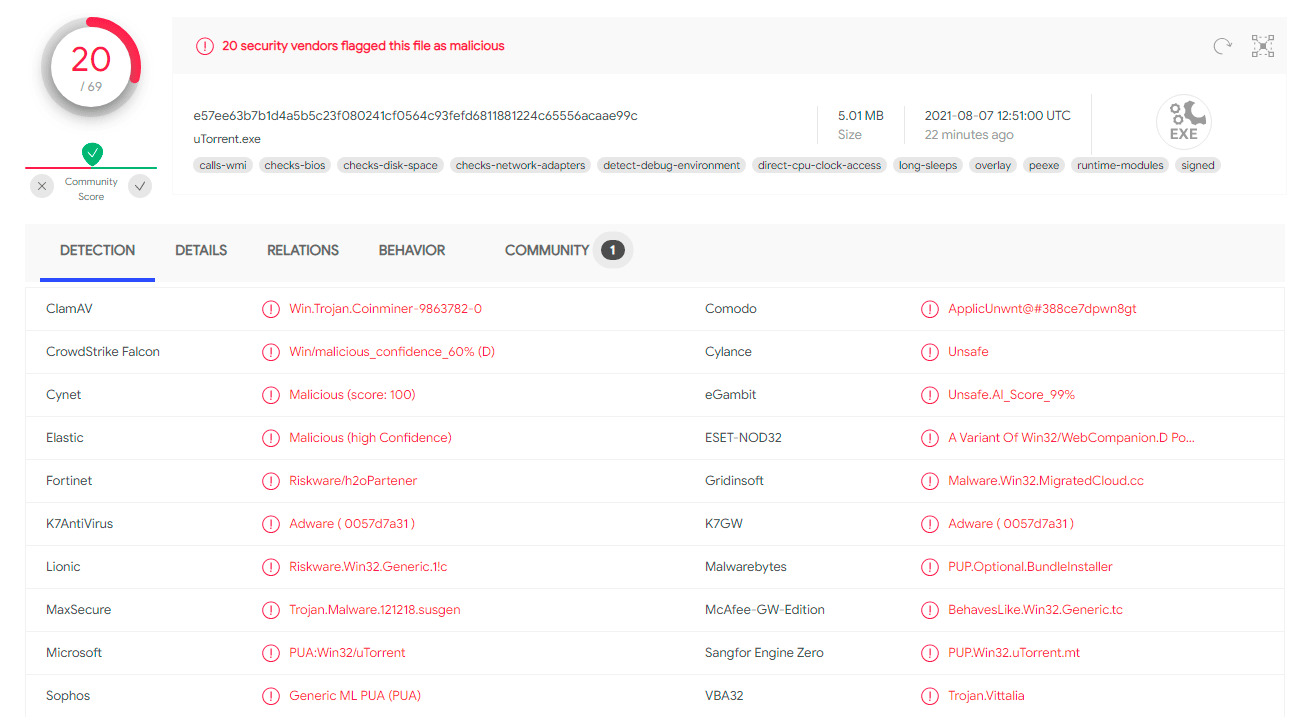Click warning icon beside Cynet result

[x=270, y=395]
